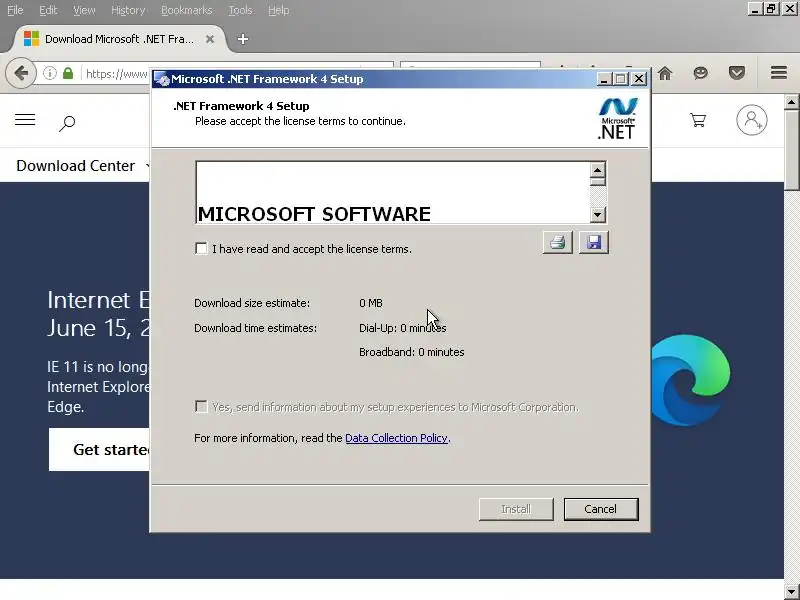Screen dimensions: 800x600
Task: Go to Firefox home page icon
Action: coord(665,73)
